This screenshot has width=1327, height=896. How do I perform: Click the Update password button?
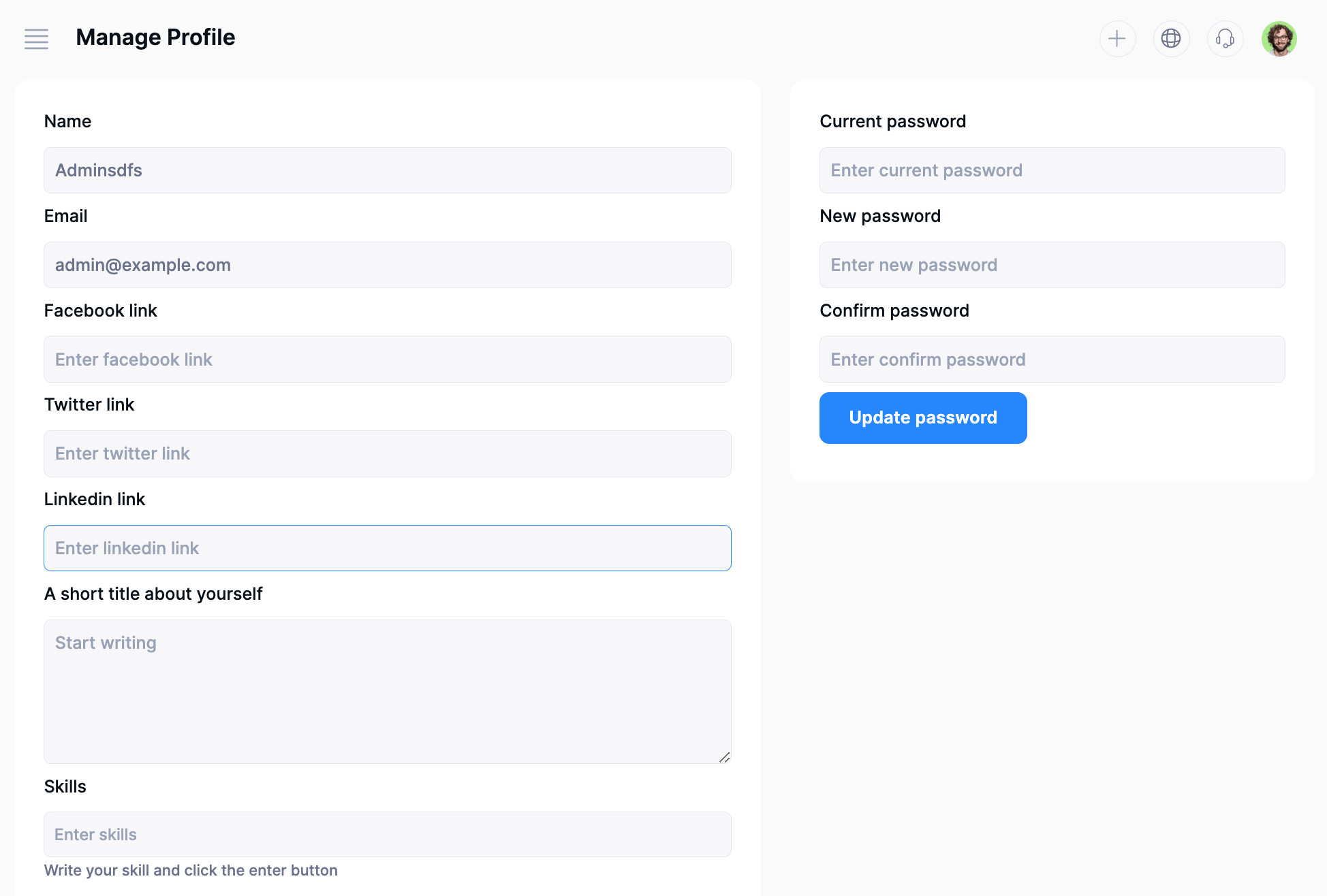pos(922,418)
